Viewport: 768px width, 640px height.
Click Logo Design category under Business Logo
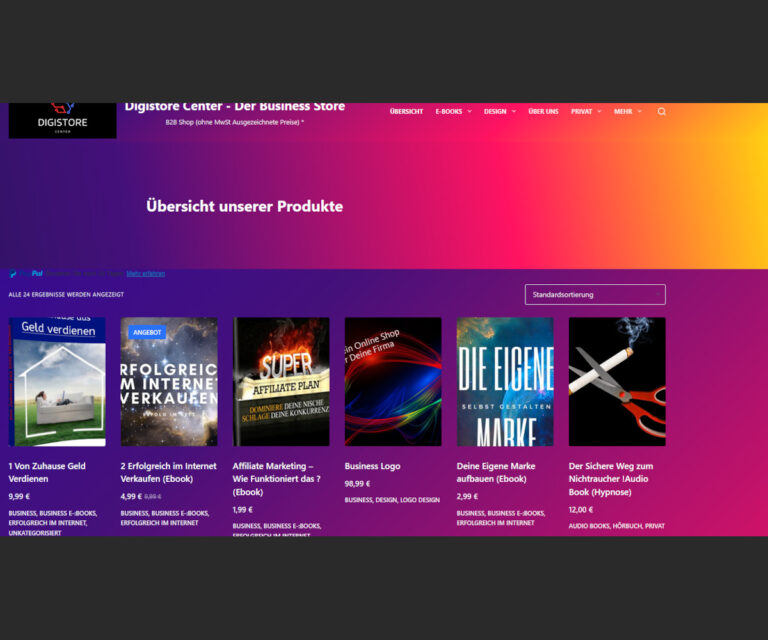pyautogui.click(x=420, y=500)
